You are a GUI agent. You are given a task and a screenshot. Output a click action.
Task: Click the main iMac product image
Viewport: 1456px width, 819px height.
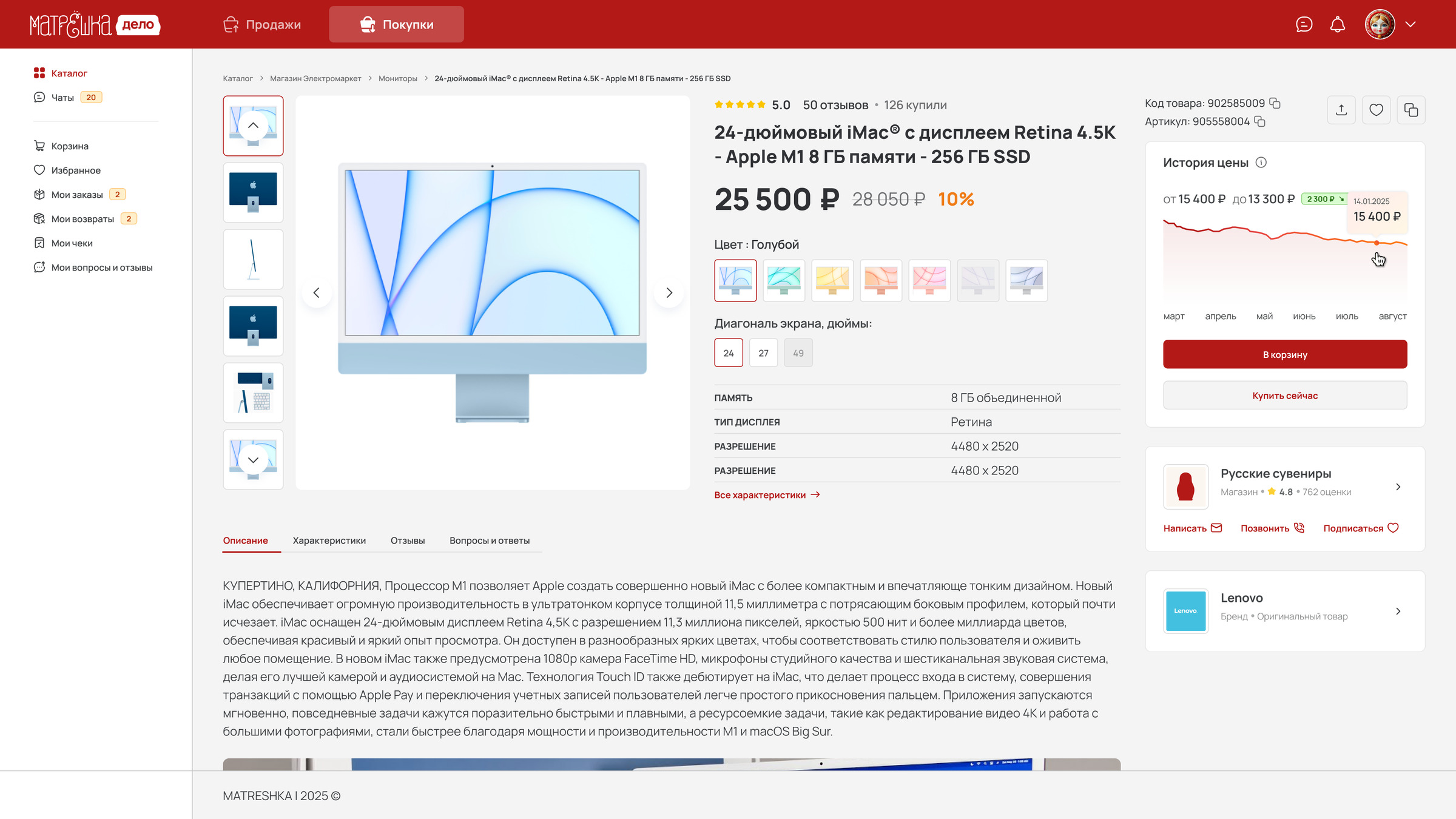click(x=492, y=292)
